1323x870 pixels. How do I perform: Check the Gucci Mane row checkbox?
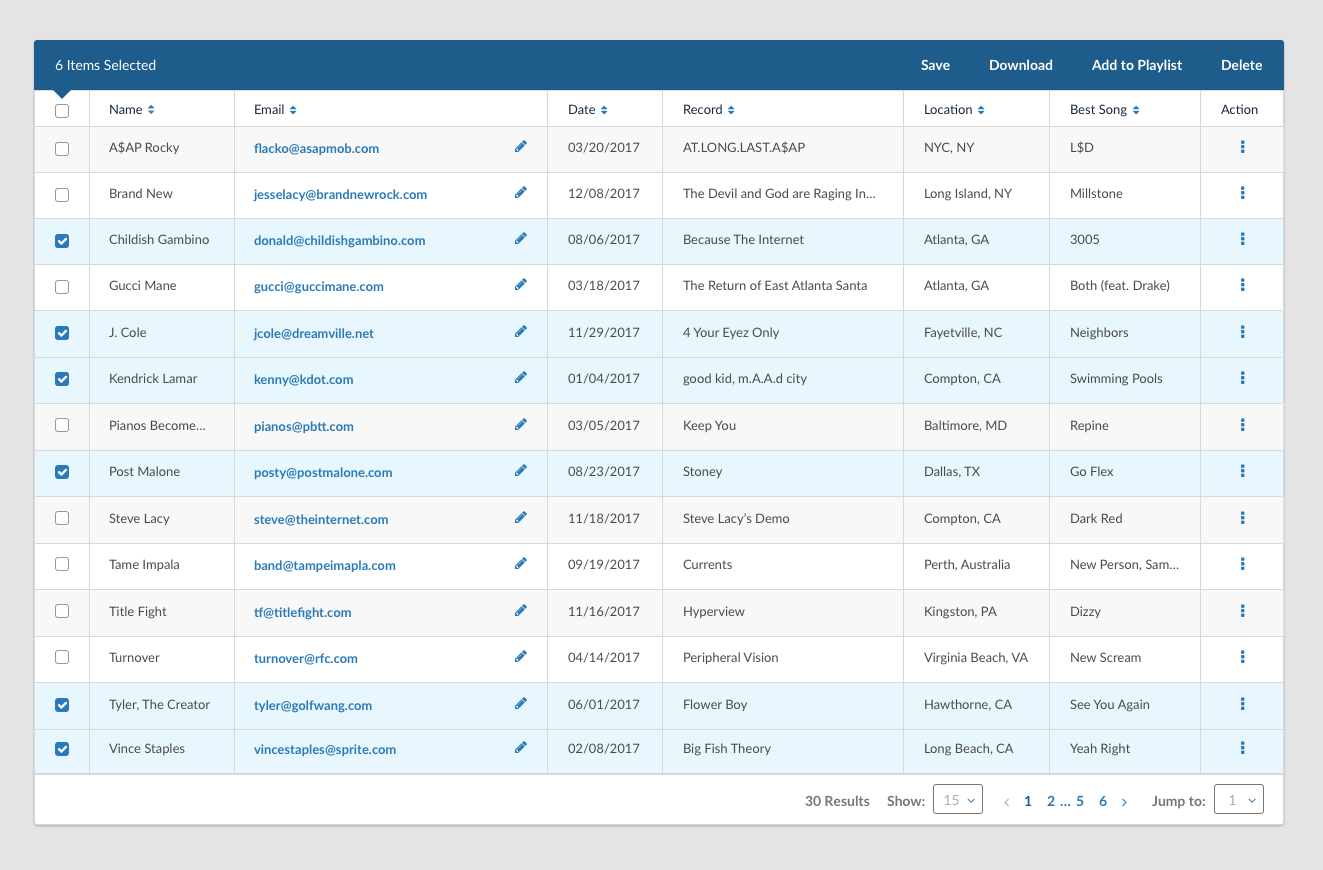(x=62, y=287)
